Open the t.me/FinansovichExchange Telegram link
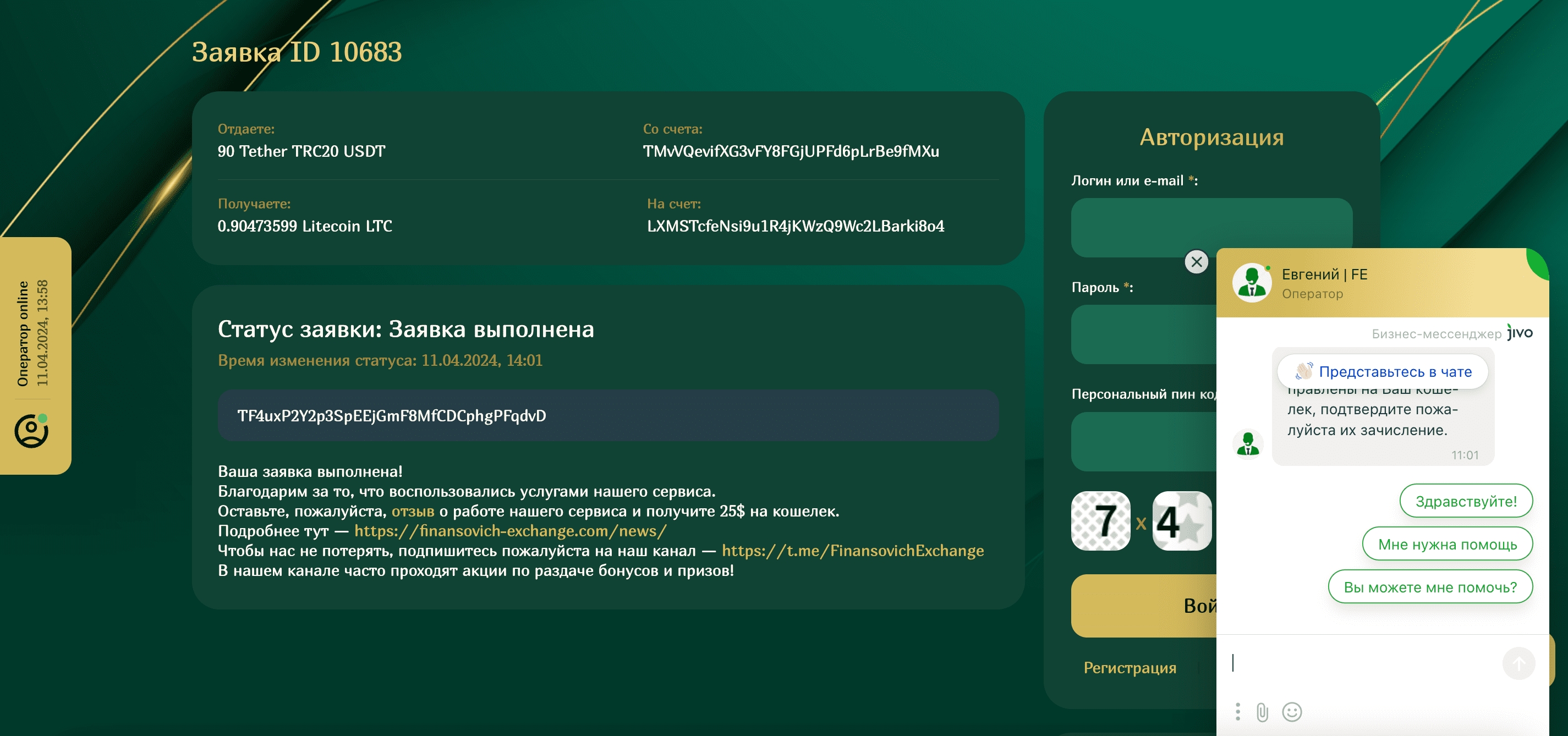The height and width of the screenshot is (736, 1568). 853,551
